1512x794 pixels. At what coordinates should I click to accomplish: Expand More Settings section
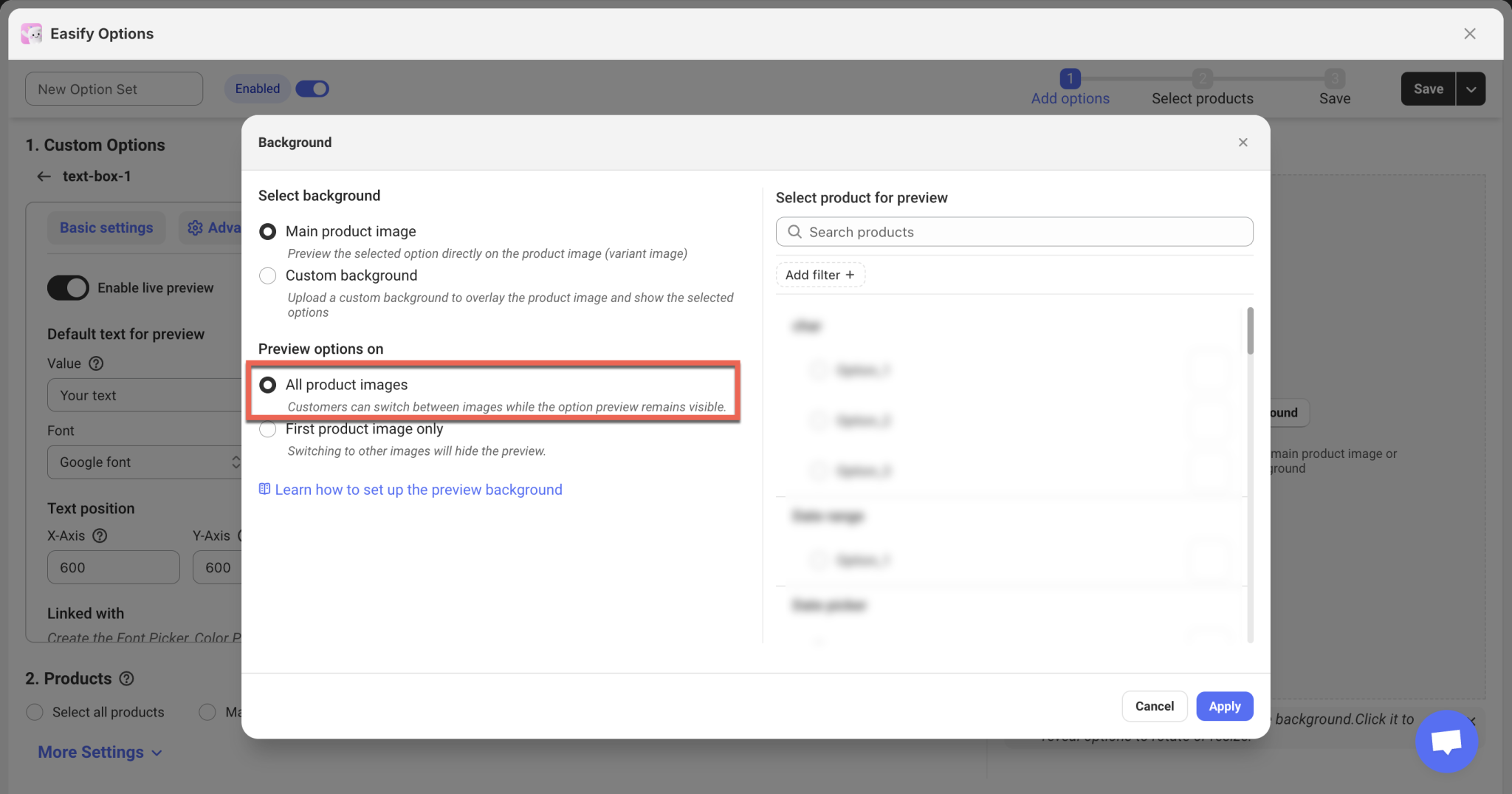click(100, 752)
